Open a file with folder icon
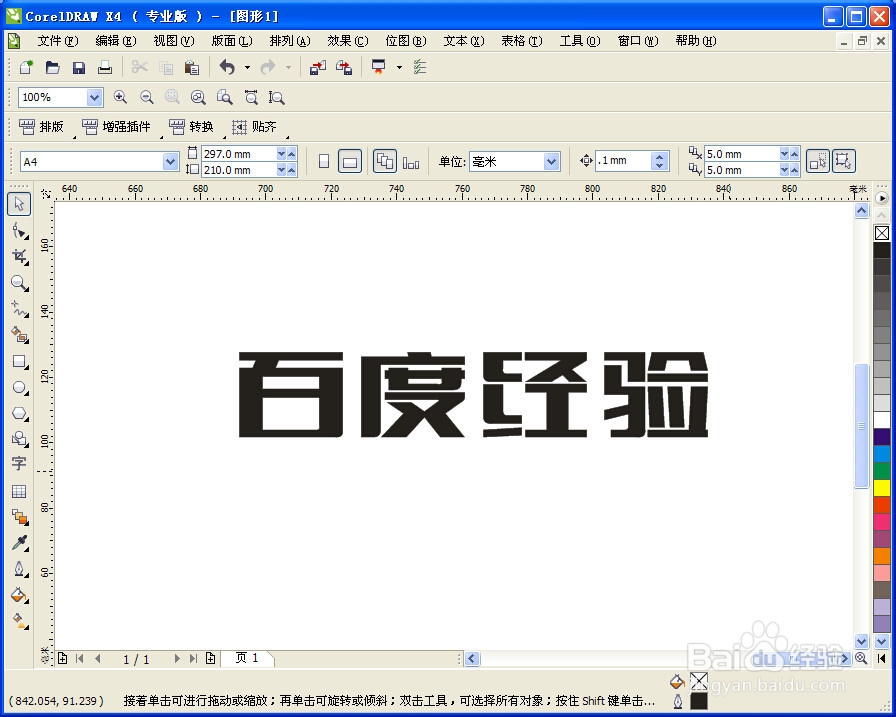896x717 pixels. [53, 67]
